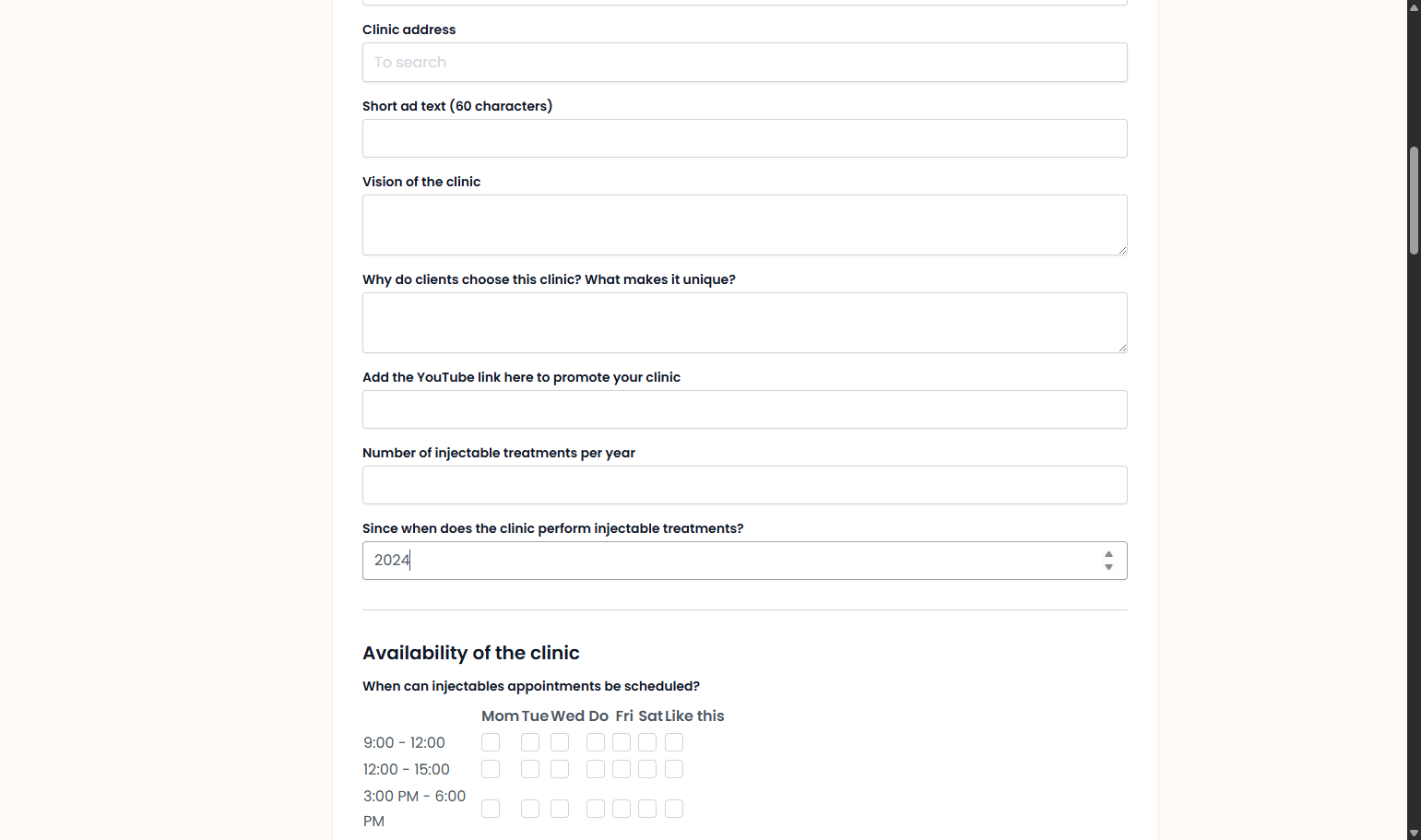Click into Vision of the clinic textarea
The width and height of the screenshot is (1421, 840).
[x=745, y=225]
